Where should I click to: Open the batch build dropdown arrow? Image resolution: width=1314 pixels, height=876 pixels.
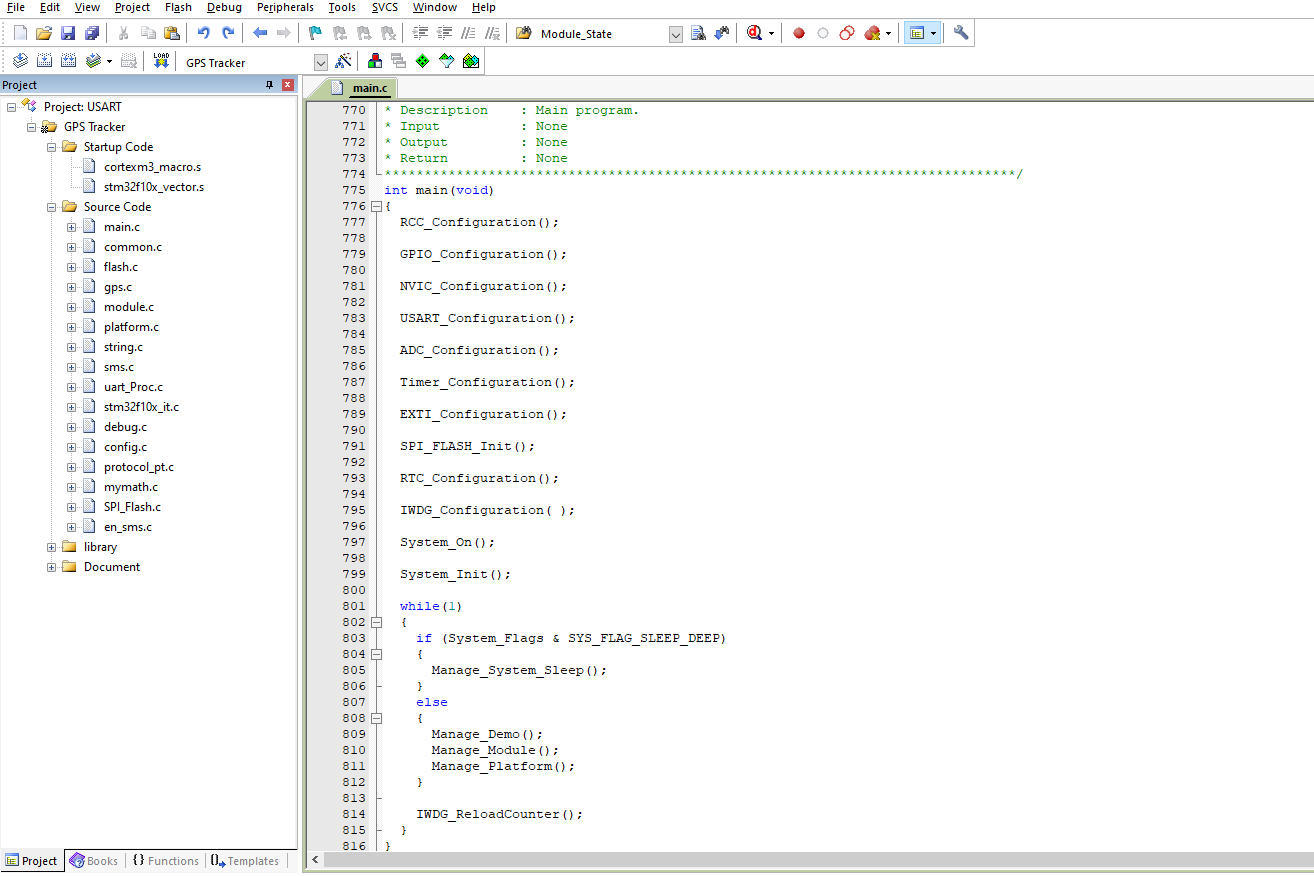(109, 61)
